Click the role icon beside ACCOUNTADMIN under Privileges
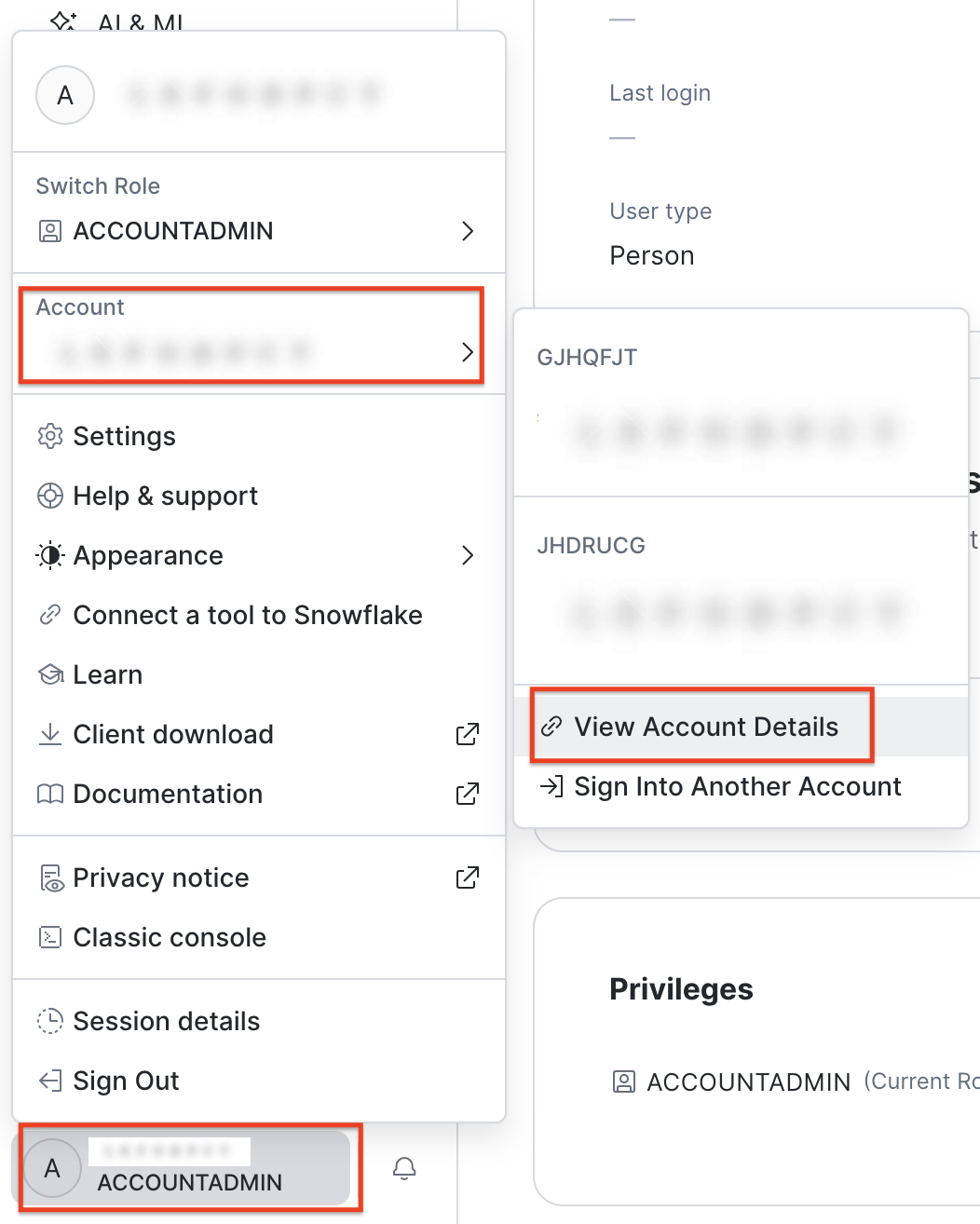Image resolution: width=980 pixels, height=1224 pixels. (x=623, y=1081)
